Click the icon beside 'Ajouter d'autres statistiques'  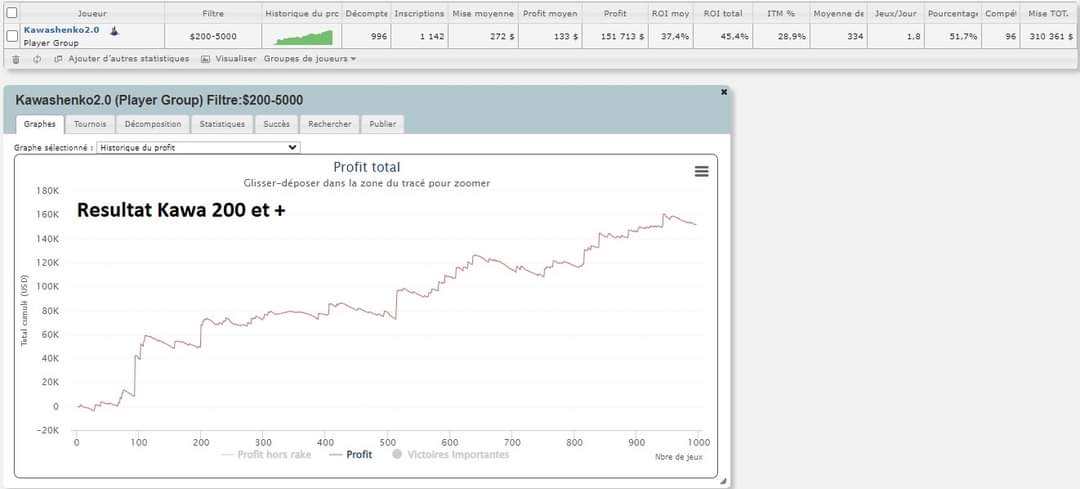click(x=58, y=59)
